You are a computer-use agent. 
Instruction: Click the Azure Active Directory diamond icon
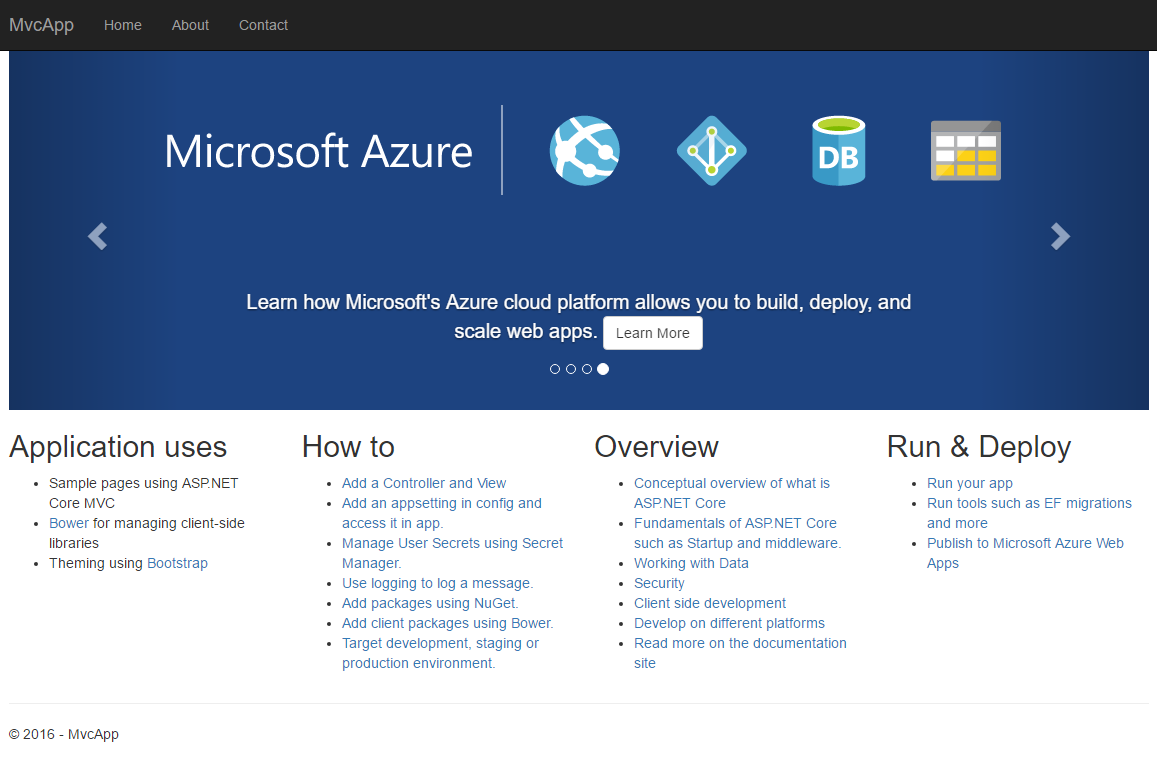coord(711,150)
